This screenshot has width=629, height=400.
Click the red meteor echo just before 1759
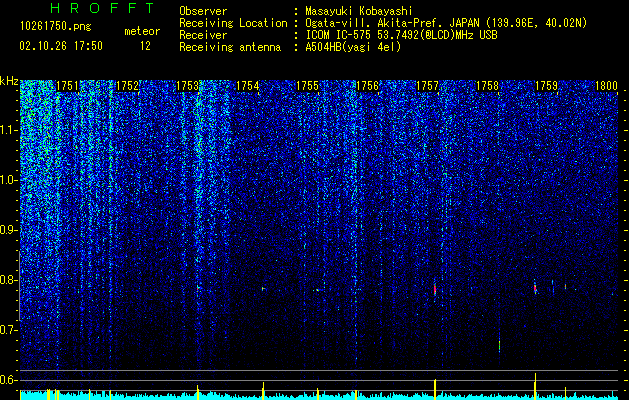(535, 288)
